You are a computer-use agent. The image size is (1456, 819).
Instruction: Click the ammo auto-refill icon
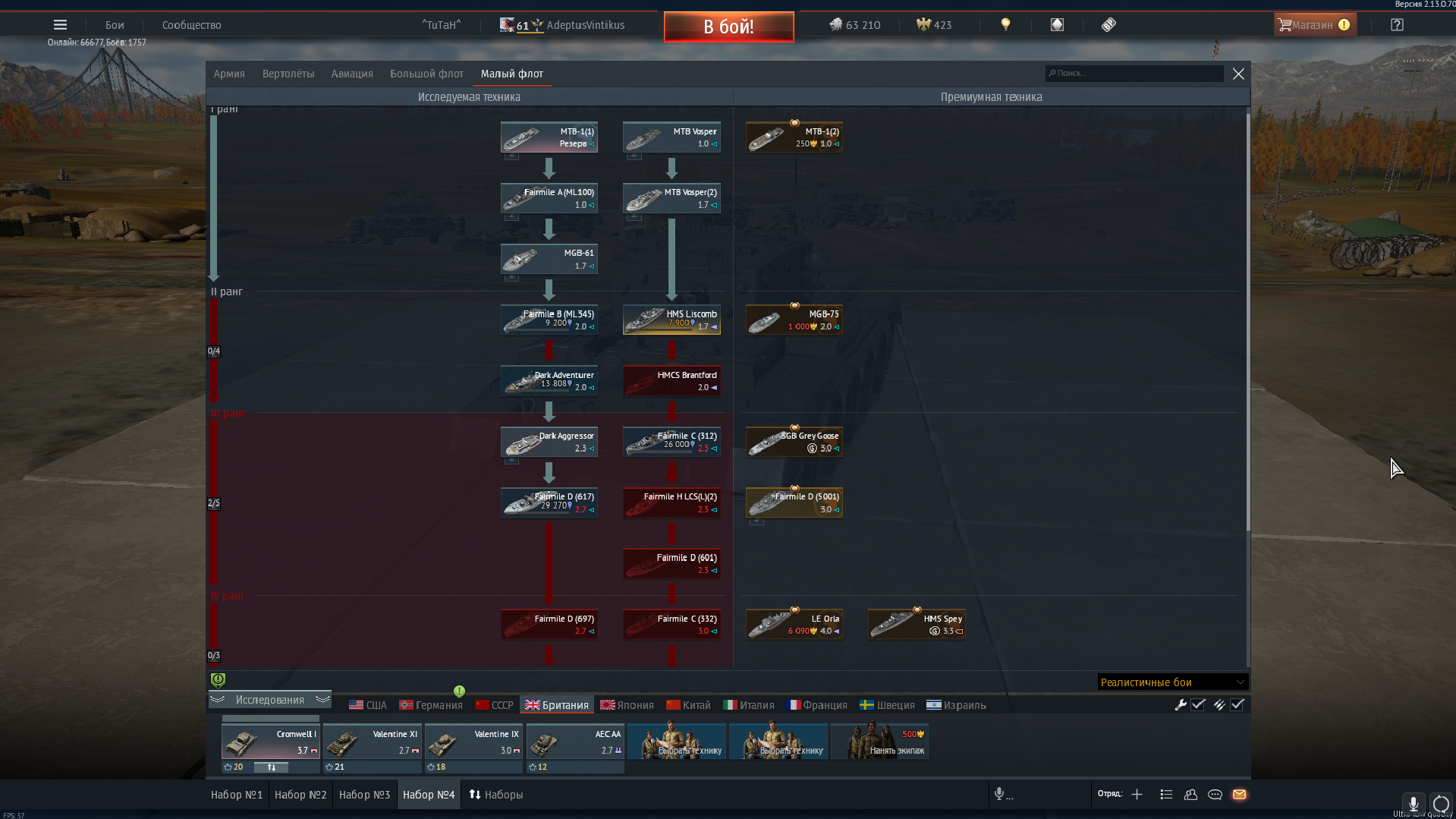pyautogui.click(x=1219, y=704)
